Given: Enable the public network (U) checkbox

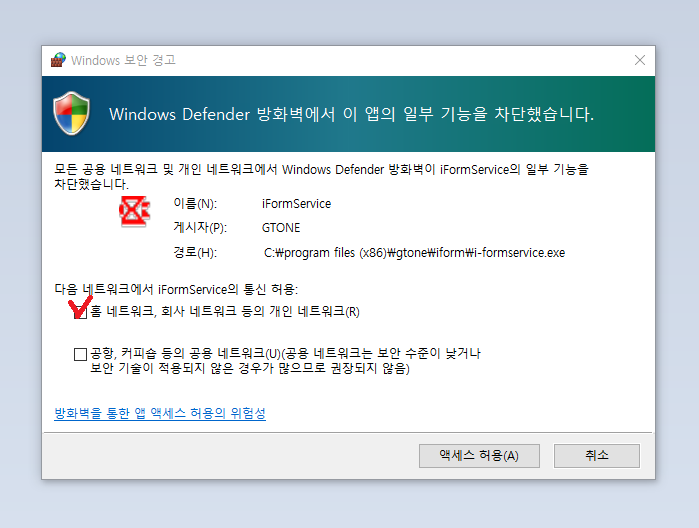Looking at the screenshot, I should pos(80,355).
